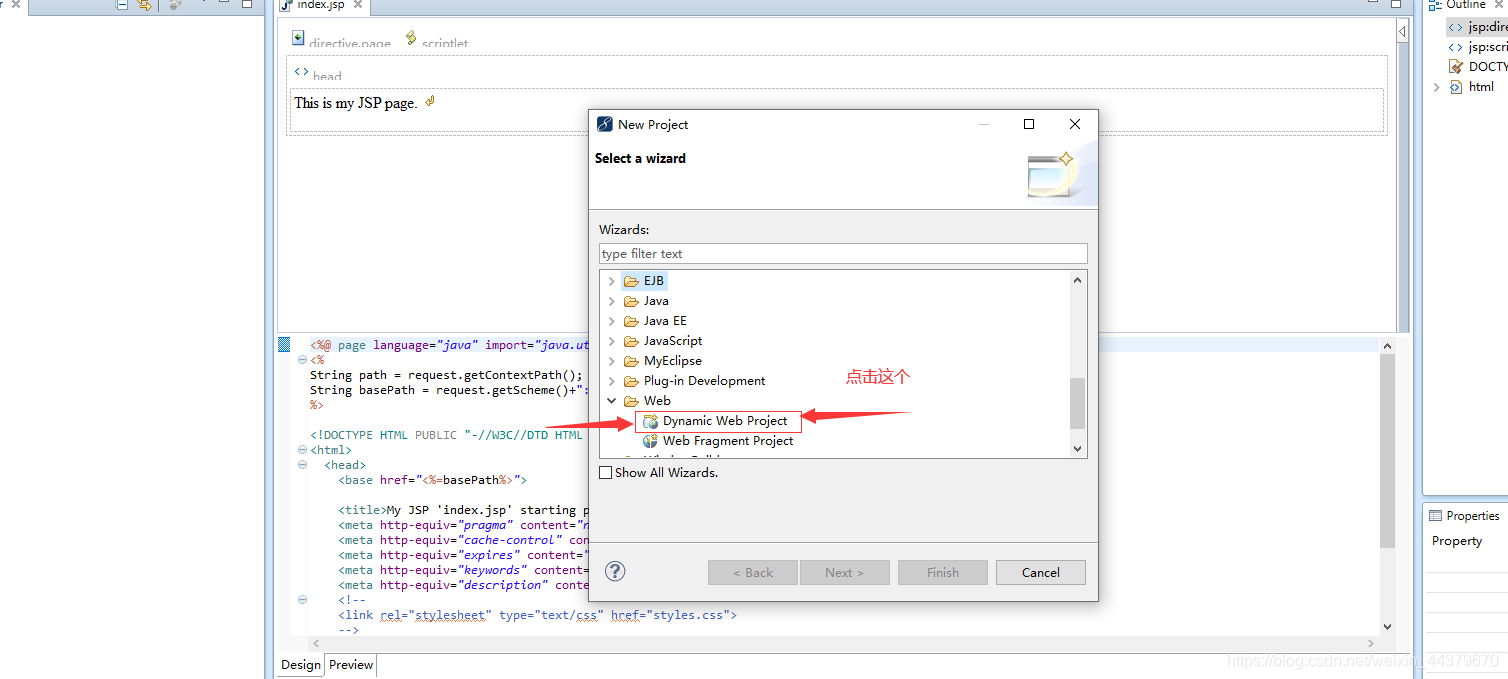This screenshot has width=1508, height=679.
Task: Select the MyEclipse category label
Action: (x=672, y=361)
